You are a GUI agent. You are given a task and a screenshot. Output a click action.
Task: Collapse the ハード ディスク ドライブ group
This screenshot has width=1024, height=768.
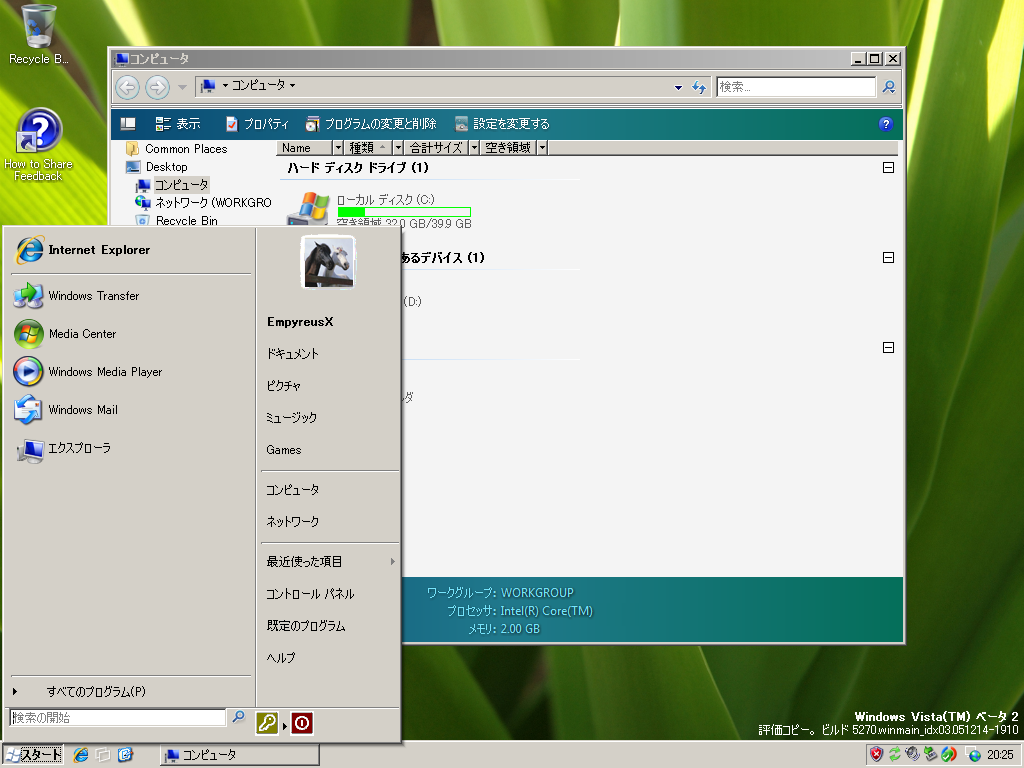888,168
